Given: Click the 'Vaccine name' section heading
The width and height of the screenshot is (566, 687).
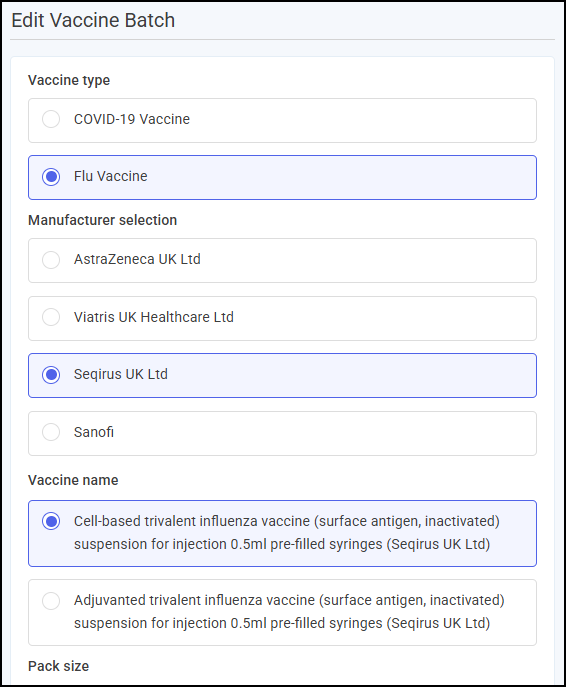Looking at the screenshot, I should (73, 480).
